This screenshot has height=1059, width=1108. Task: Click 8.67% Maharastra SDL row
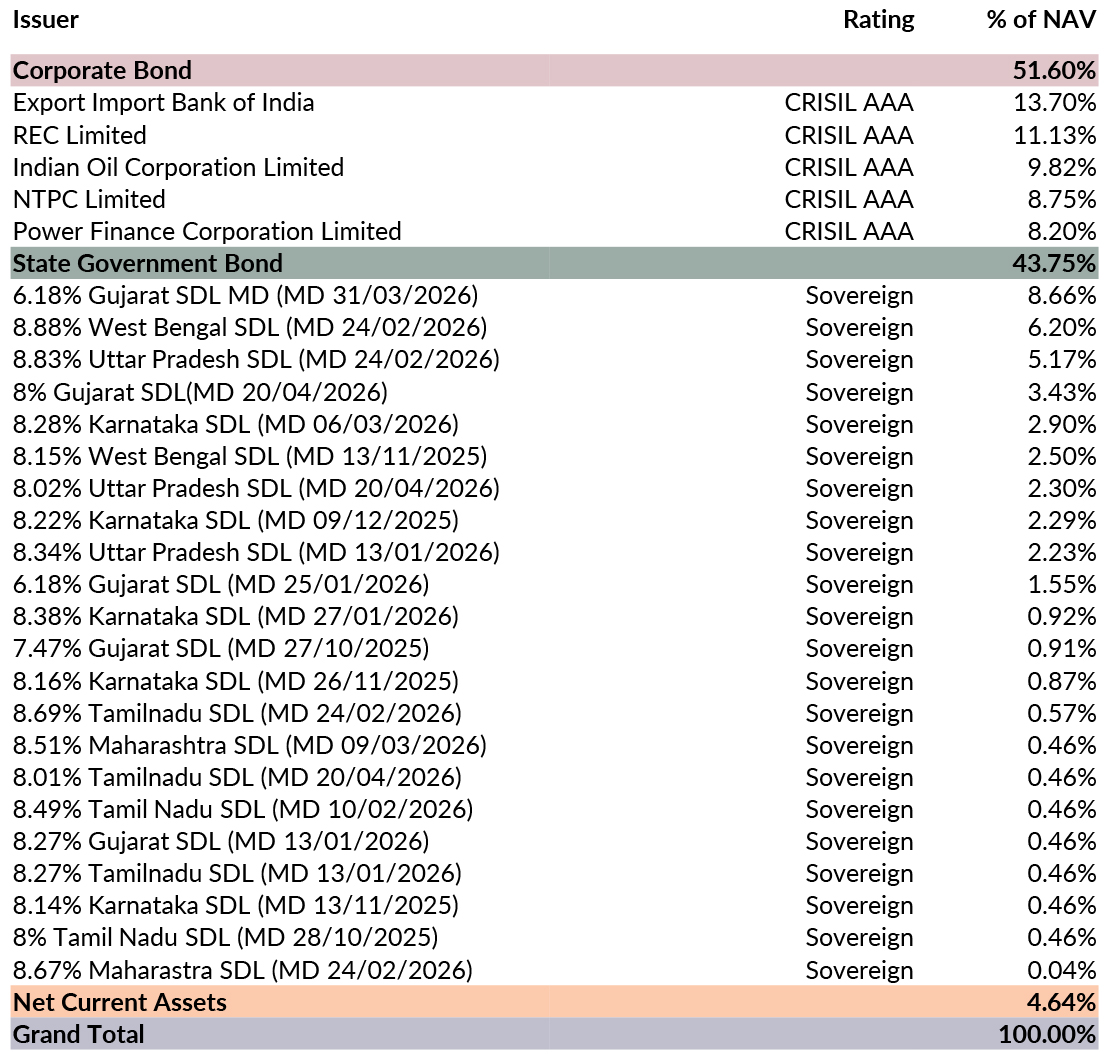[242, 970]
